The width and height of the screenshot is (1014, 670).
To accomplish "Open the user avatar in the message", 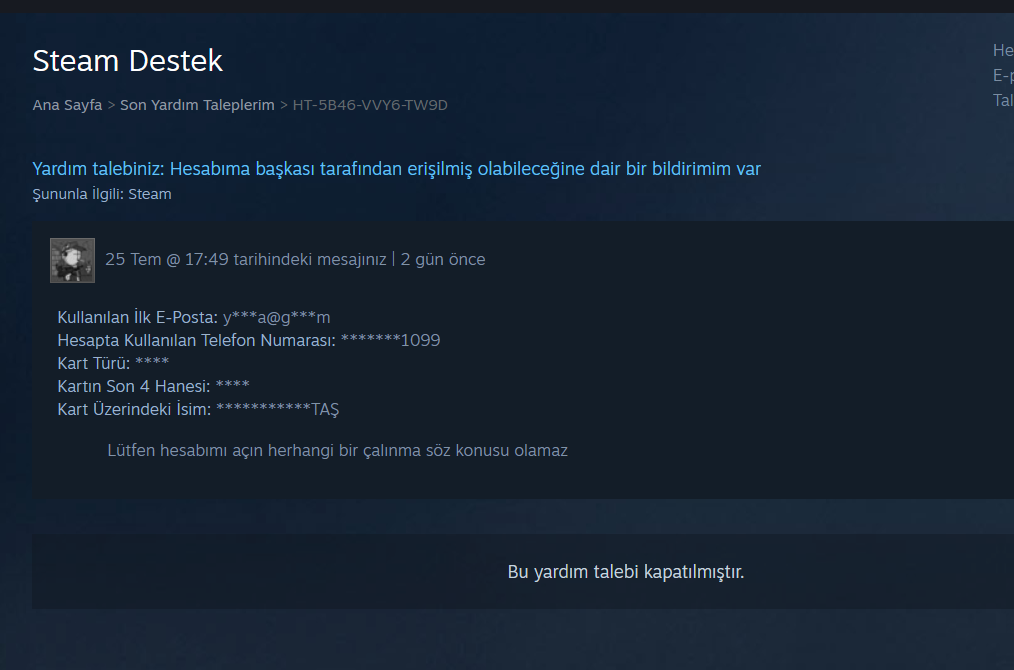I will (x=72, y=260).
